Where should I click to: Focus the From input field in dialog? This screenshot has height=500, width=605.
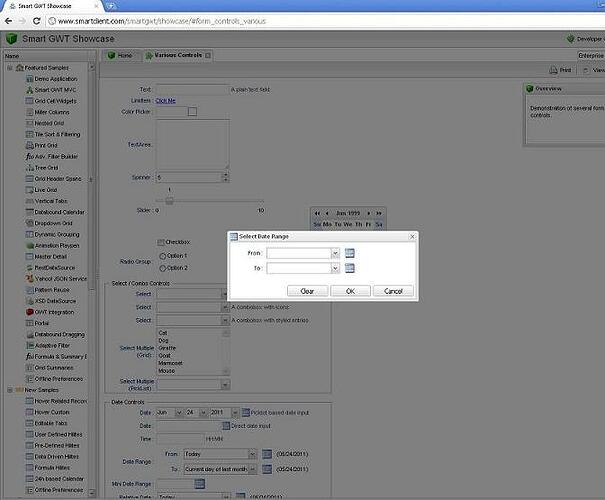pyautogui.click(x=299, y=253)
